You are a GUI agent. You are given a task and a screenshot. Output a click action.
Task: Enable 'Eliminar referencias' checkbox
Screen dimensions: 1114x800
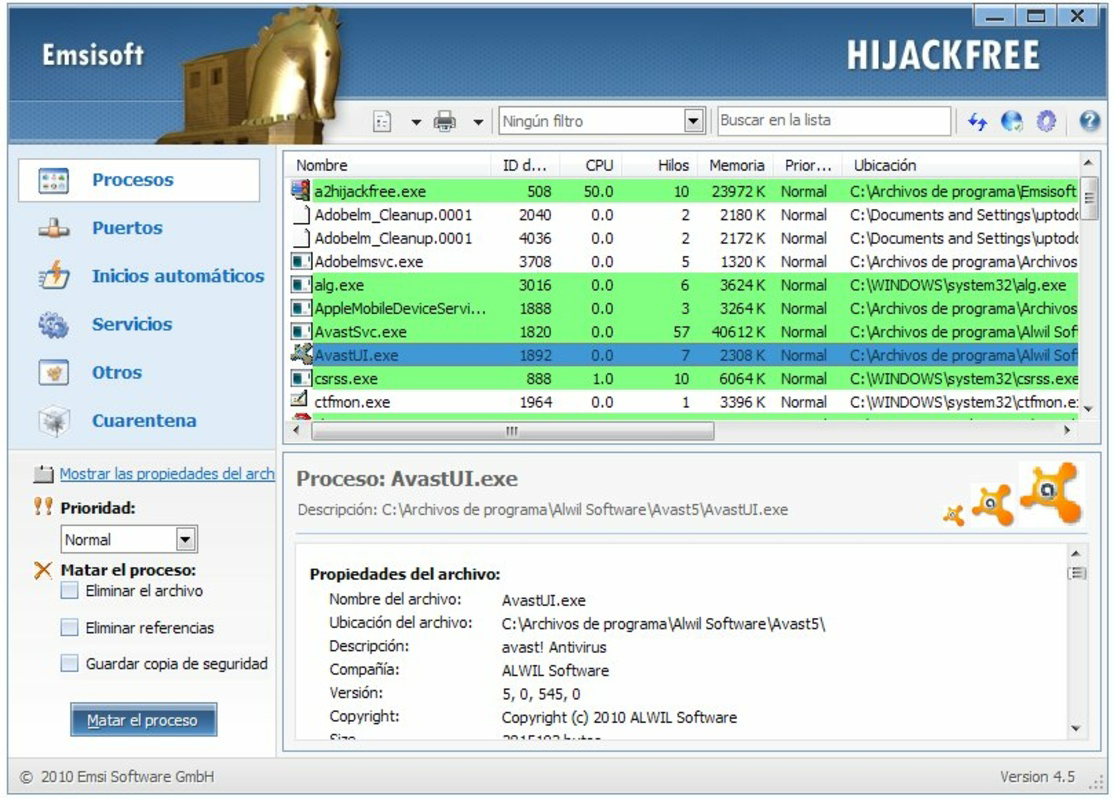point(70,627)
